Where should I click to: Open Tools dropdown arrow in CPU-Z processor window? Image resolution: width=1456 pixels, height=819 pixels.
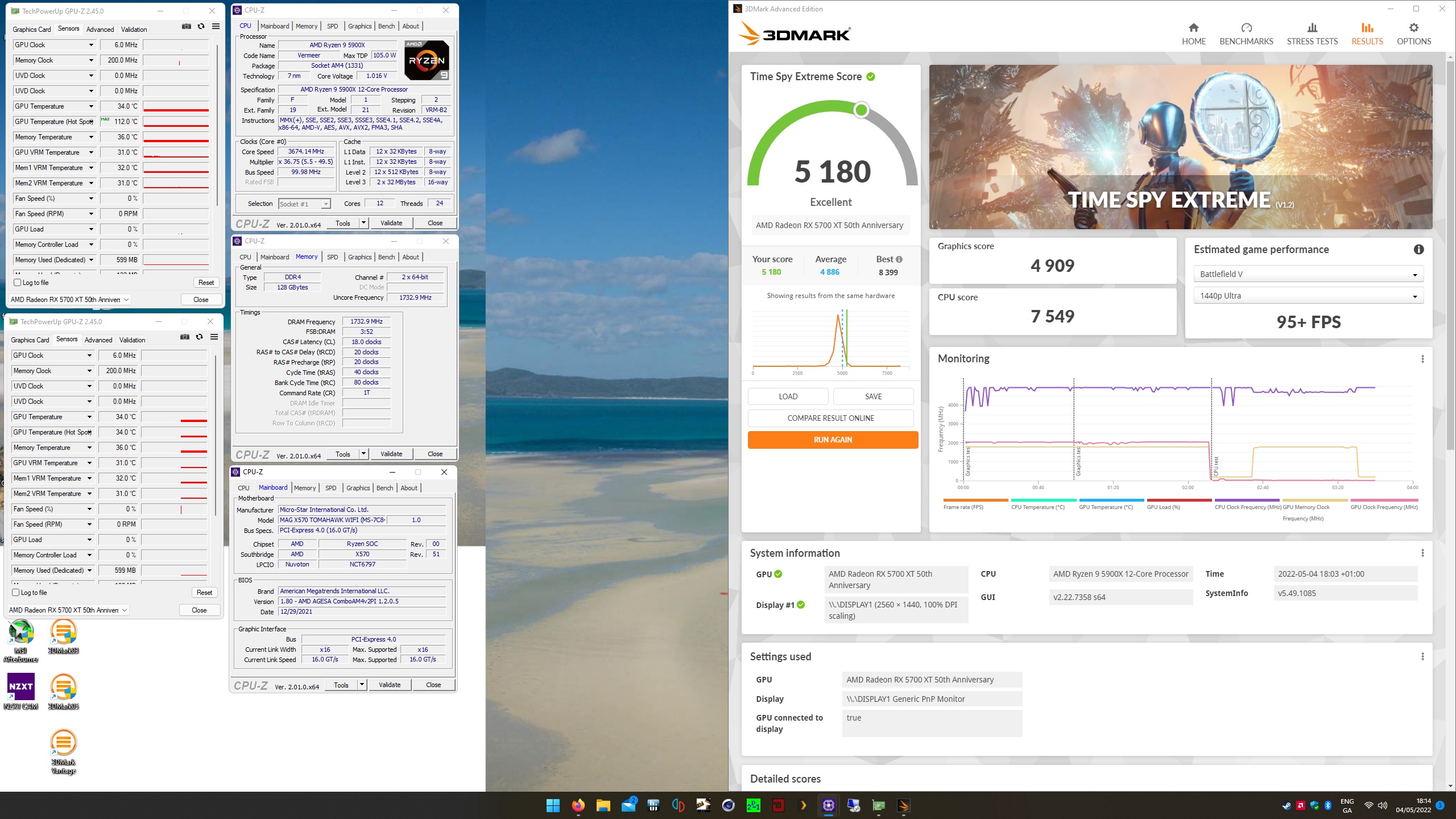click(x=364, y=223)
